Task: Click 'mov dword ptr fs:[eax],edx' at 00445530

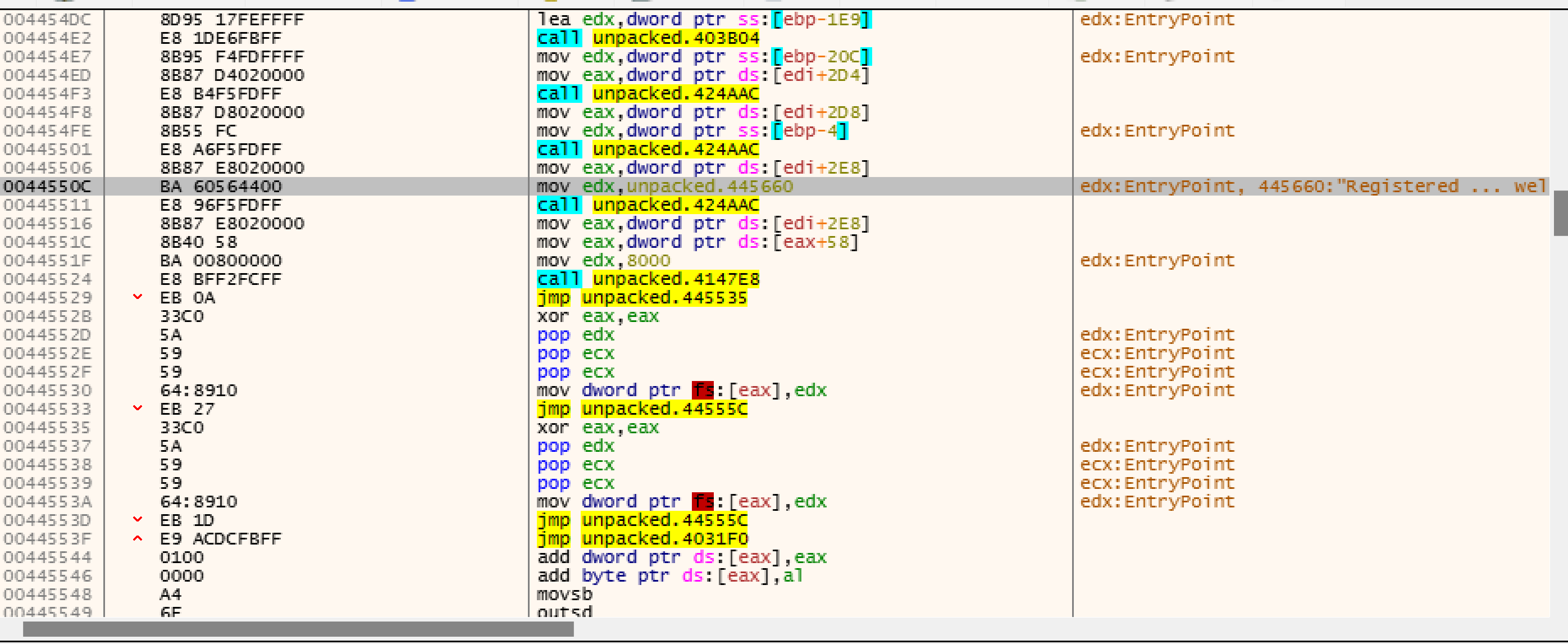Action: pyautogui.click(x=682, y=391)
